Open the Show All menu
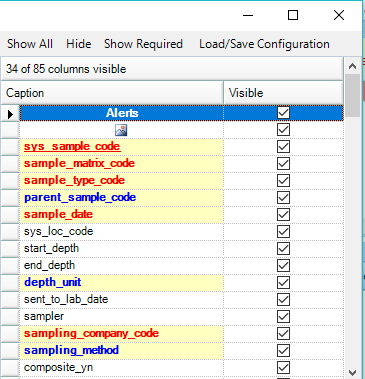 coord(30,44)
